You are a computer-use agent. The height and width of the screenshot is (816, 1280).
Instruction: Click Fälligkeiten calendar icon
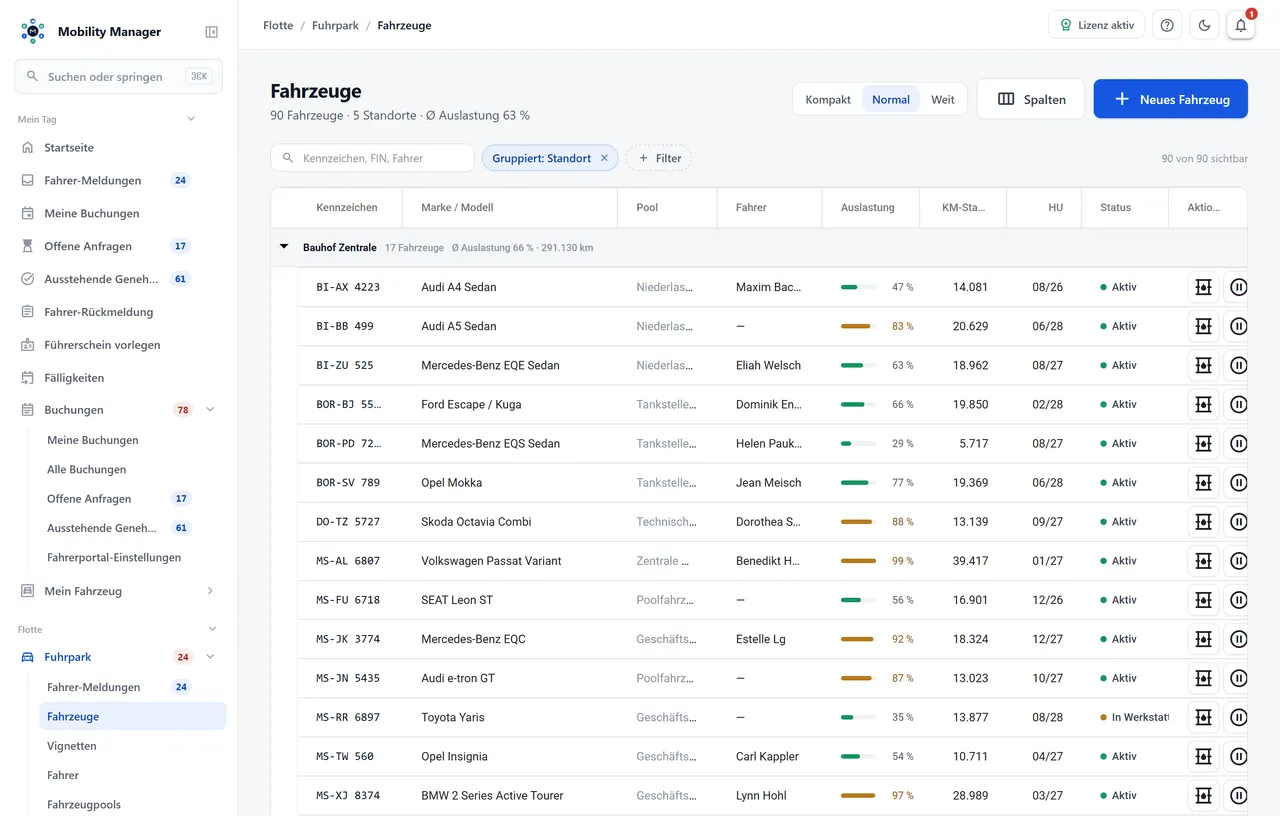pyautogui.click(x=28, y=378)
